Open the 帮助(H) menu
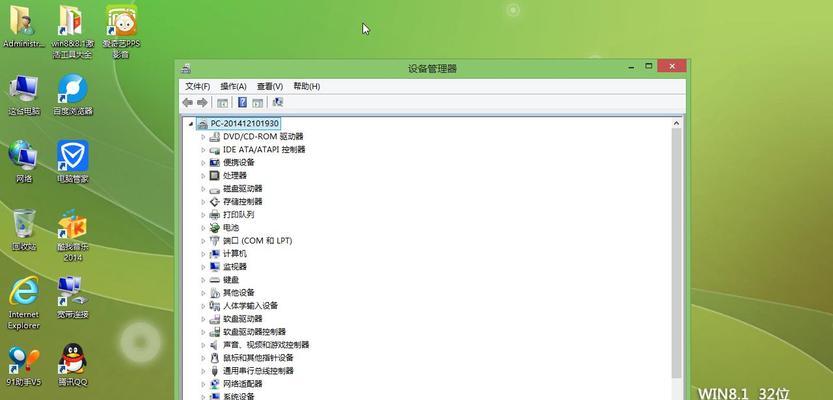 pyautogui.click(x=307, y=86)
